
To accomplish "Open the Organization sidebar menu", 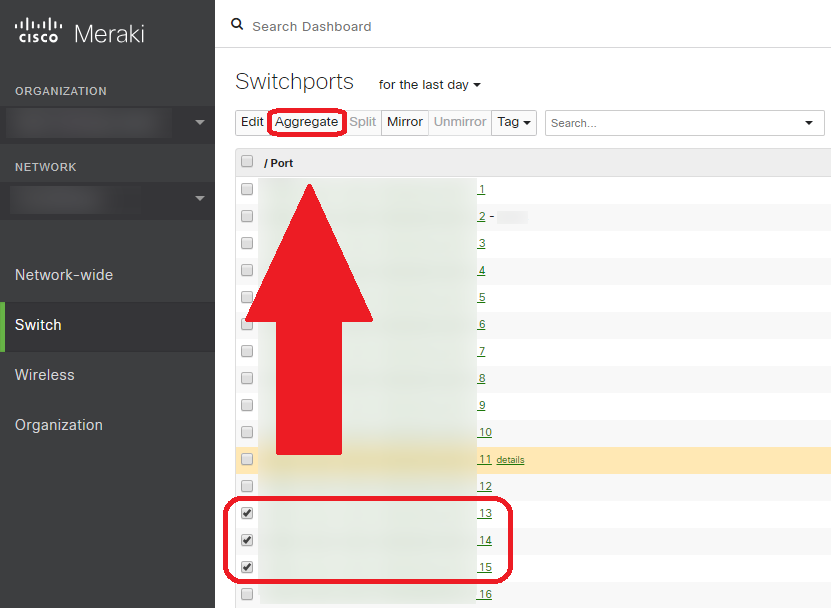I will click(59, 425).
